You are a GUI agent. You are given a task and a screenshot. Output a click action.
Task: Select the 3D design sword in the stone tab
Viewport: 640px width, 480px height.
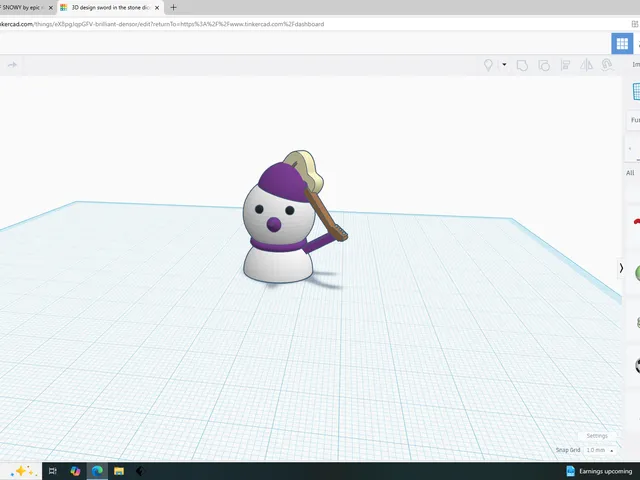pyautogui.click(x=110, y=7)
